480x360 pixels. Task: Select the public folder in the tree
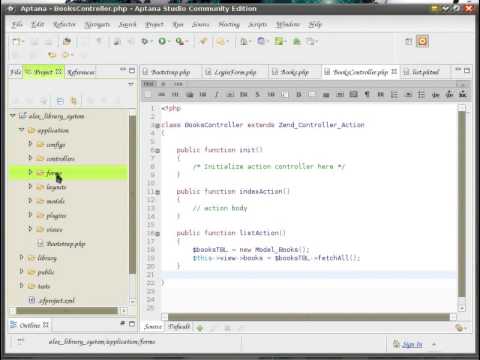45,272
